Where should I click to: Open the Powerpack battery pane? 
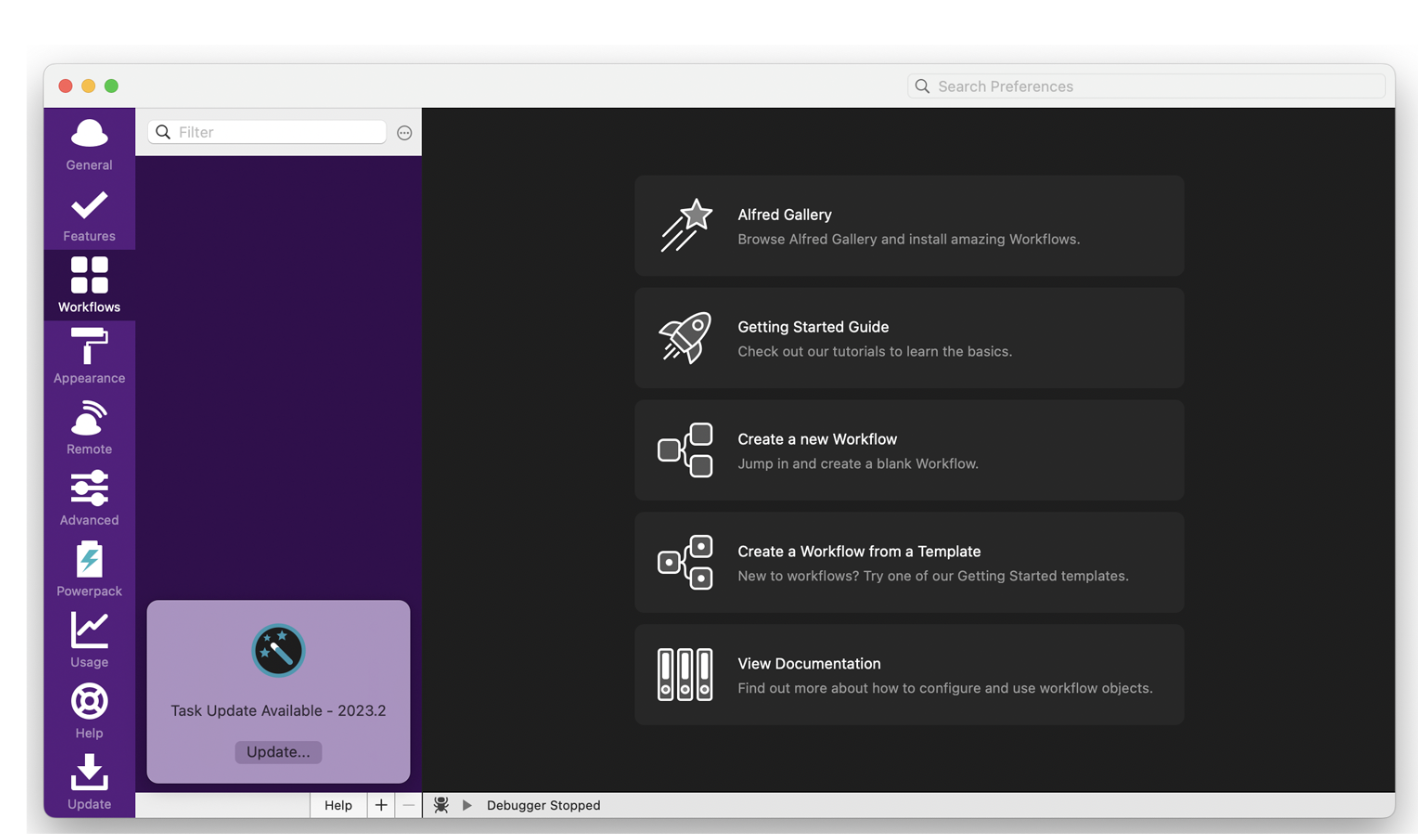(x=89, y=570)
